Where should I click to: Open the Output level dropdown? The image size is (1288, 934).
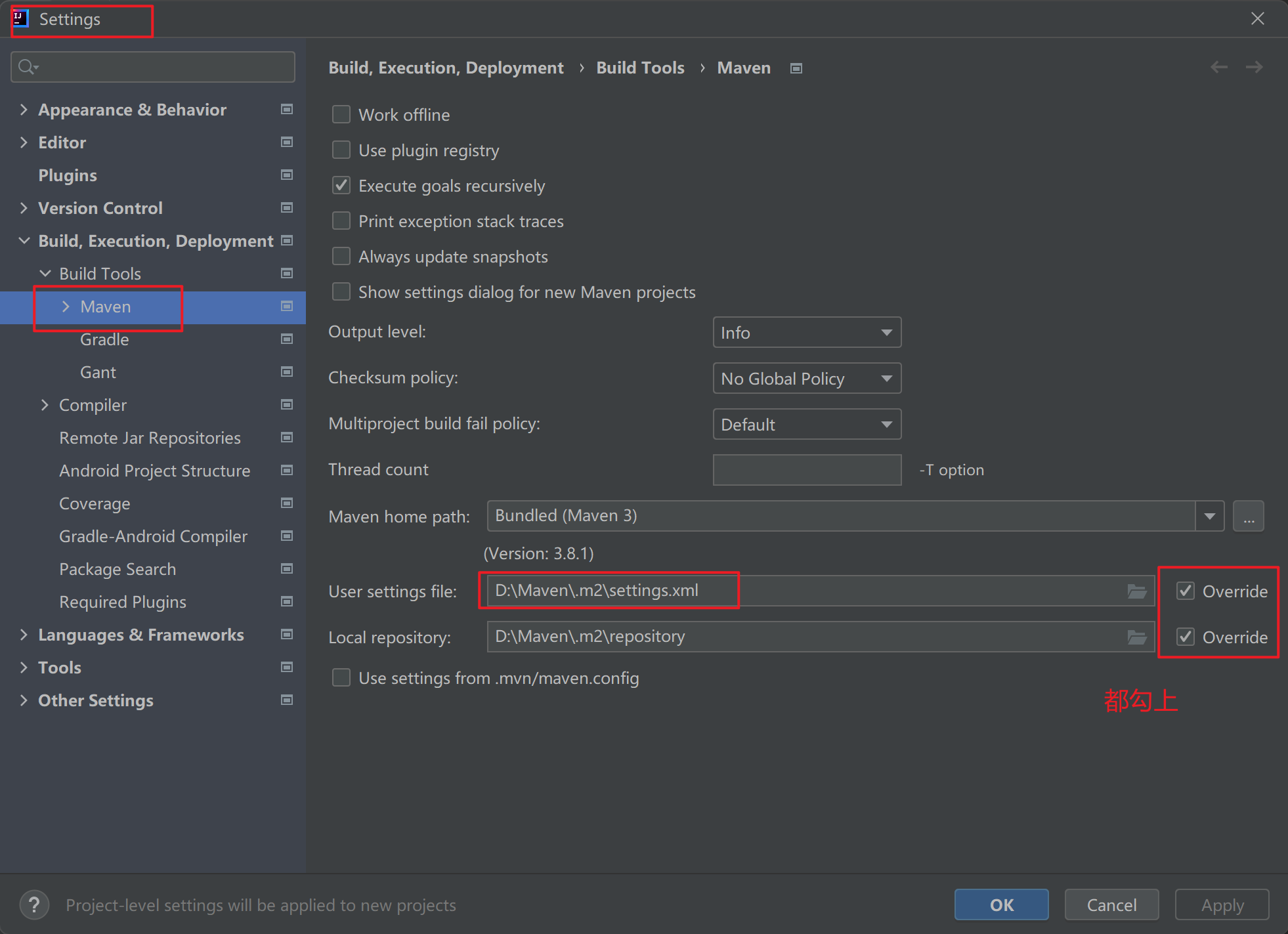click(x=806, y=333)
